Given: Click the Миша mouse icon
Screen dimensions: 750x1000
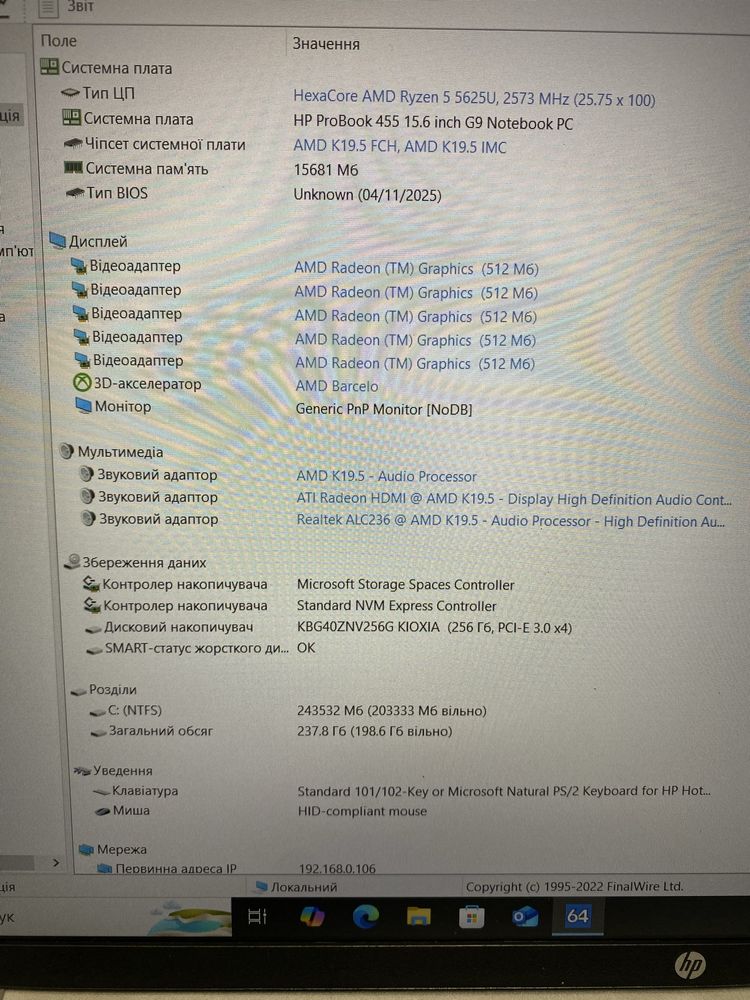Looking at the screenshot, I should coord(103,811).
